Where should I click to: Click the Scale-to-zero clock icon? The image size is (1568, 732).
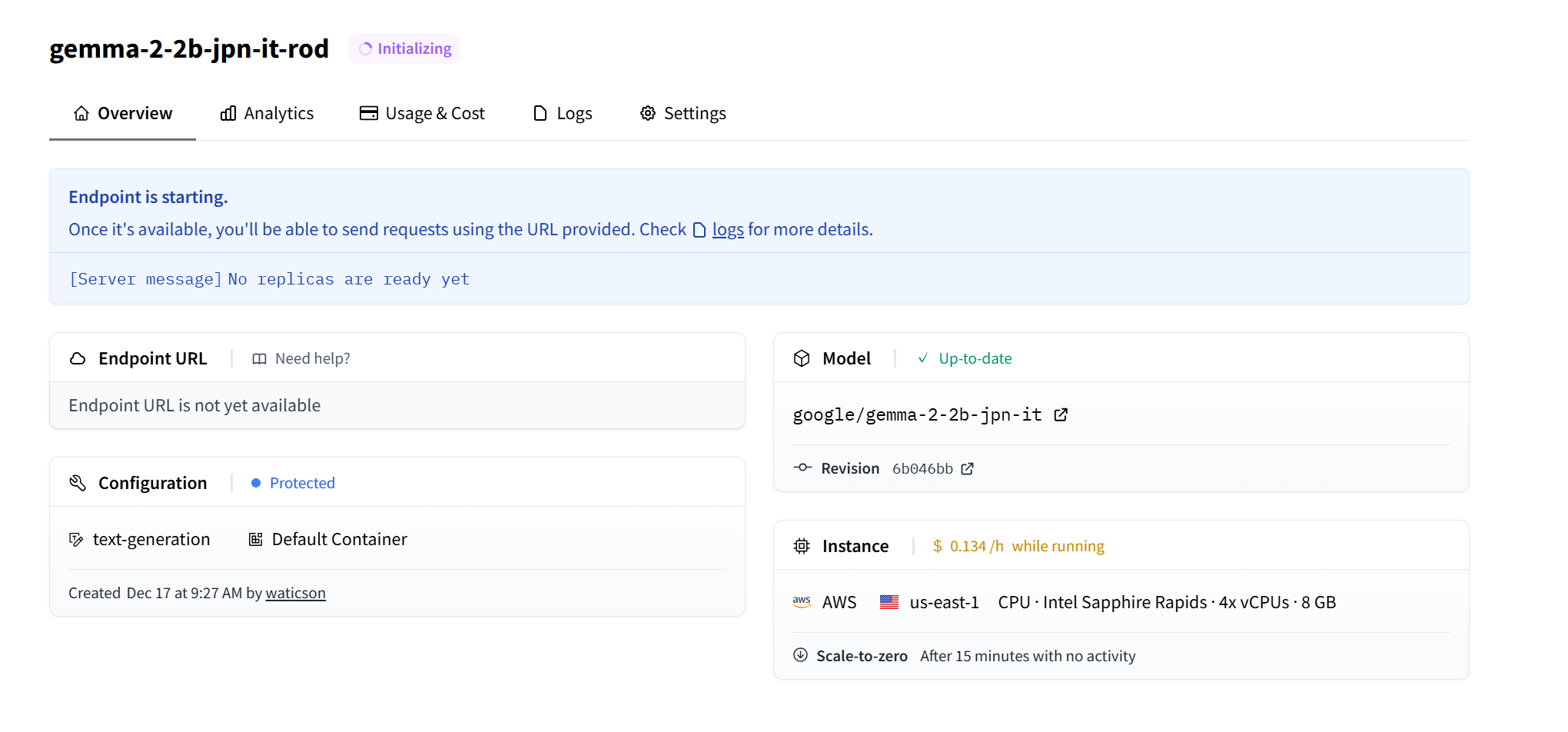[800, 655]
